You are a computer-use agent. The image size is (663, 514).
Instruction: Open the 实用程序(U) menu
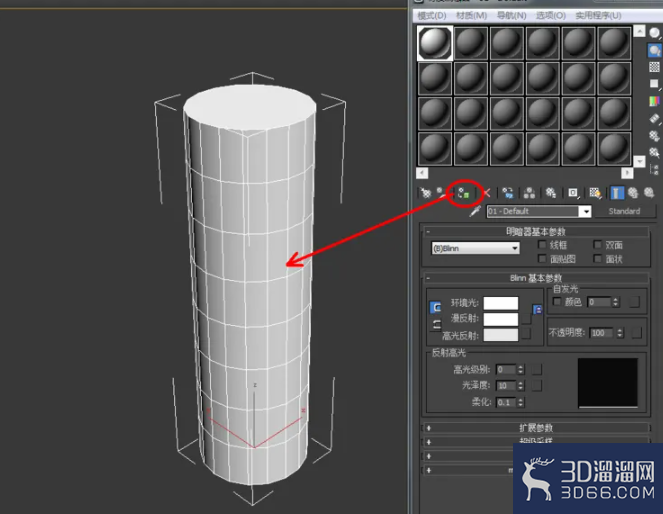click(598, 16)
